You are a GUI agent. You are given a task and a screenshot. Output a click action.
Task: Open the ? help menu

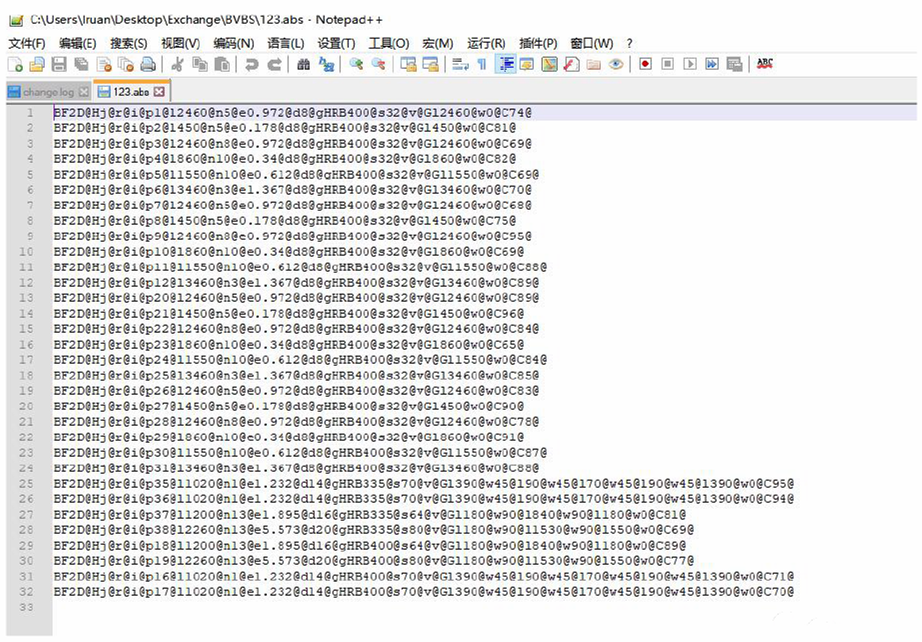629,44
